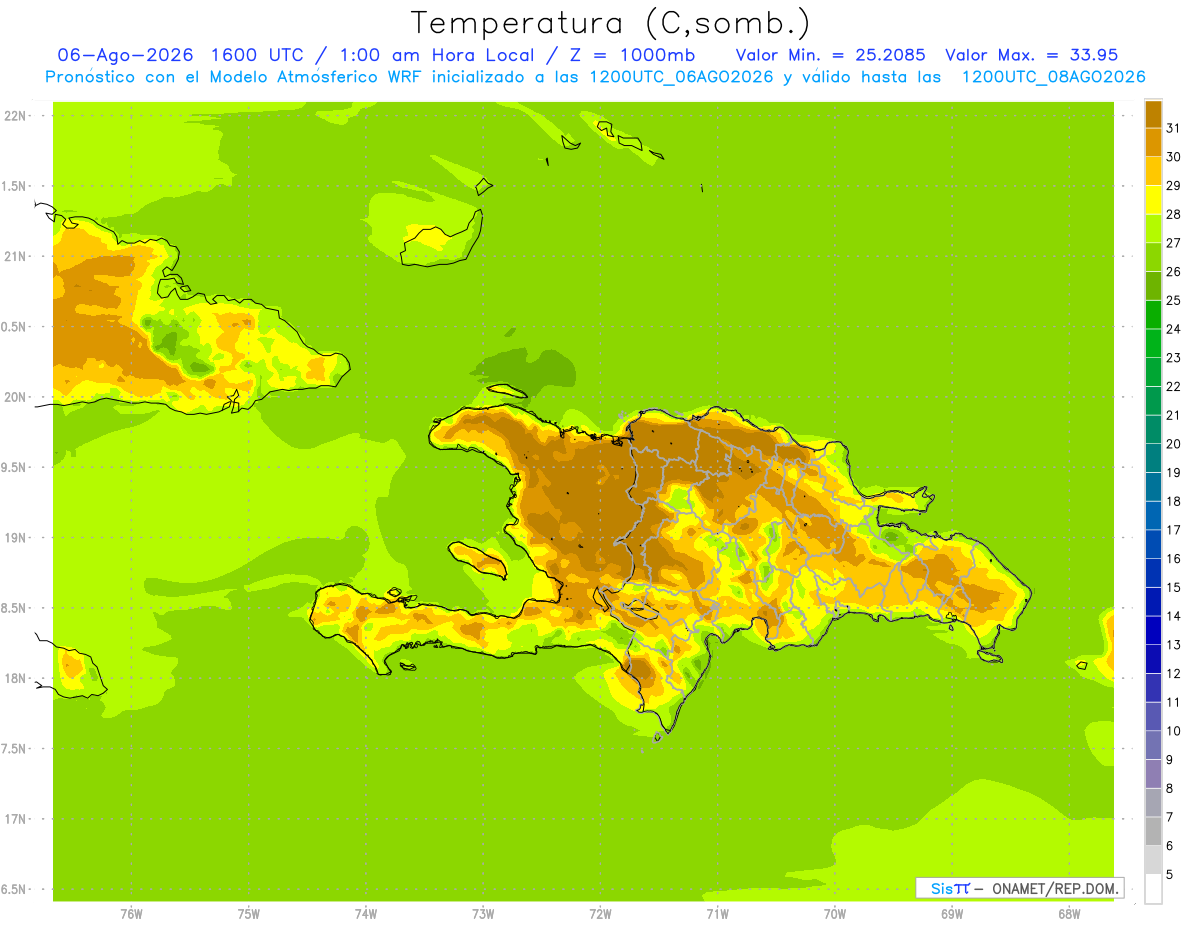Click the 68W longitude axis label
The image size is (1200, 927).
coord(1069,914)
